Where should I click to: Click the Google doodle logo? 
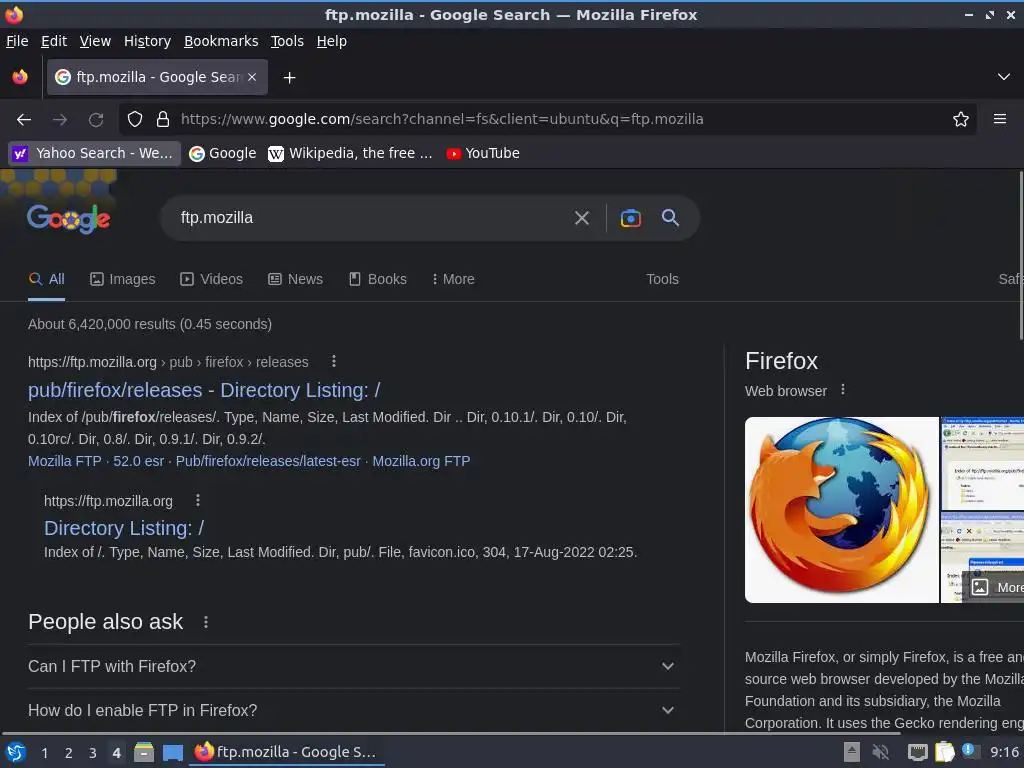pos(69,218)
